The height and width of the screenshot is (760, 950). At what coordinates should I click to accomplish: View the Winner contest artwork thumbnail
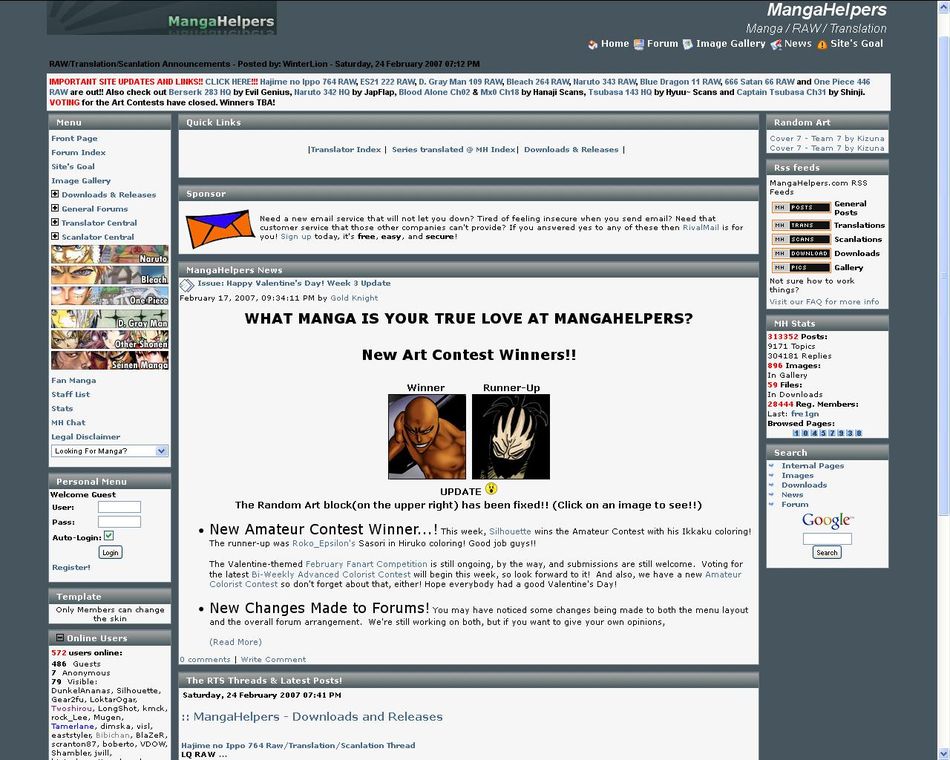tap(427, 436)
